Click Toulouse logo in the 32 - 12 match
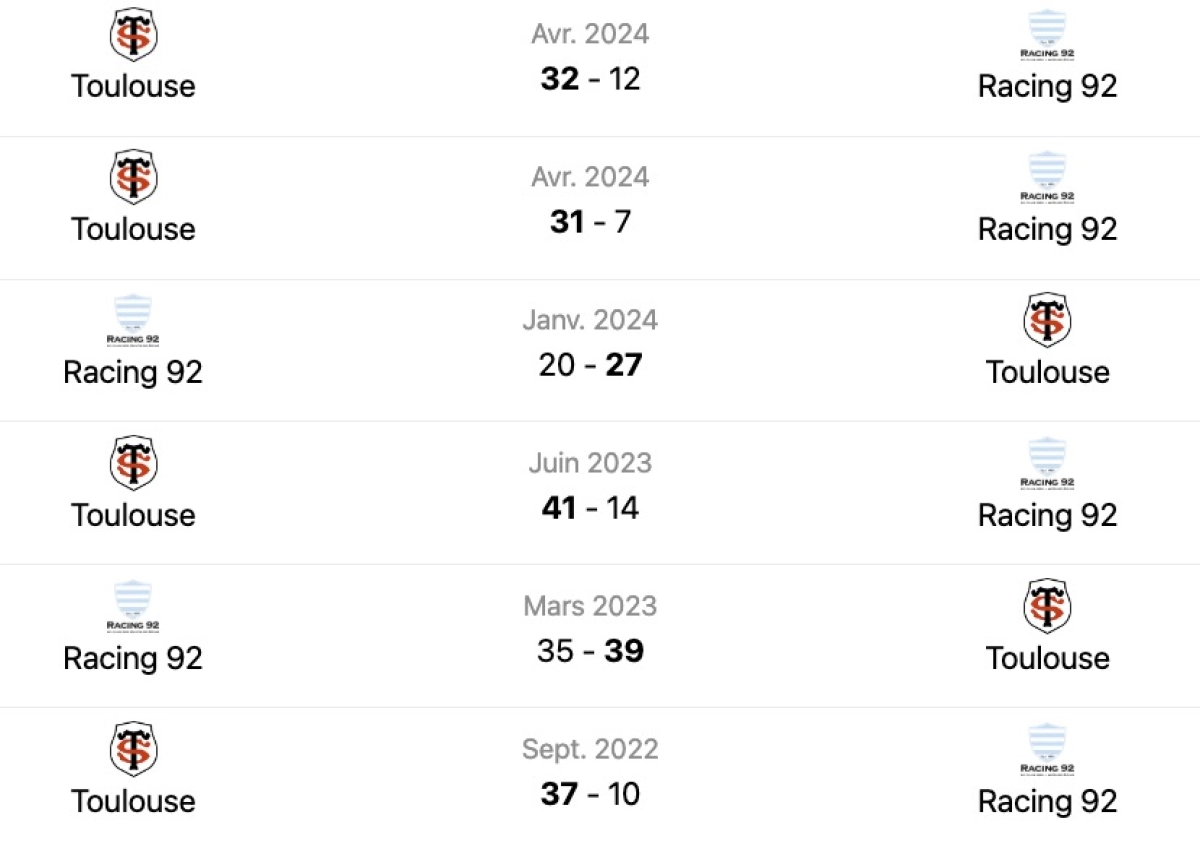 click(x=133, y=34)
